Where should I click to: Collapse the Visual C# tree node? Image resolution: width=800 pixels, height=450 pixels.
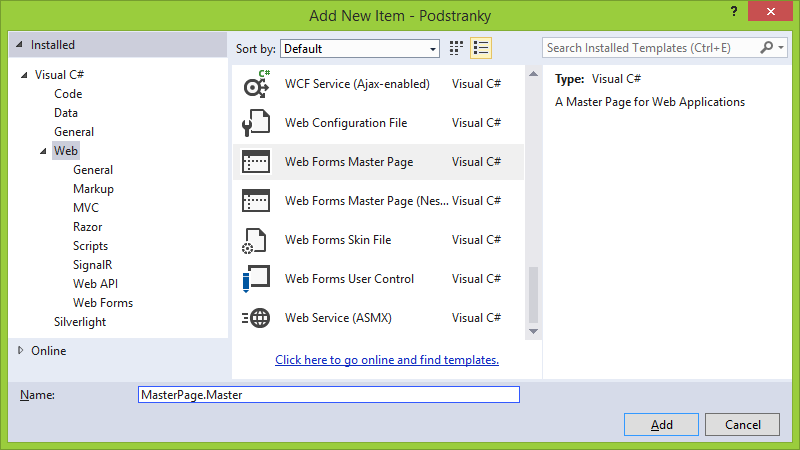(24, 75)
